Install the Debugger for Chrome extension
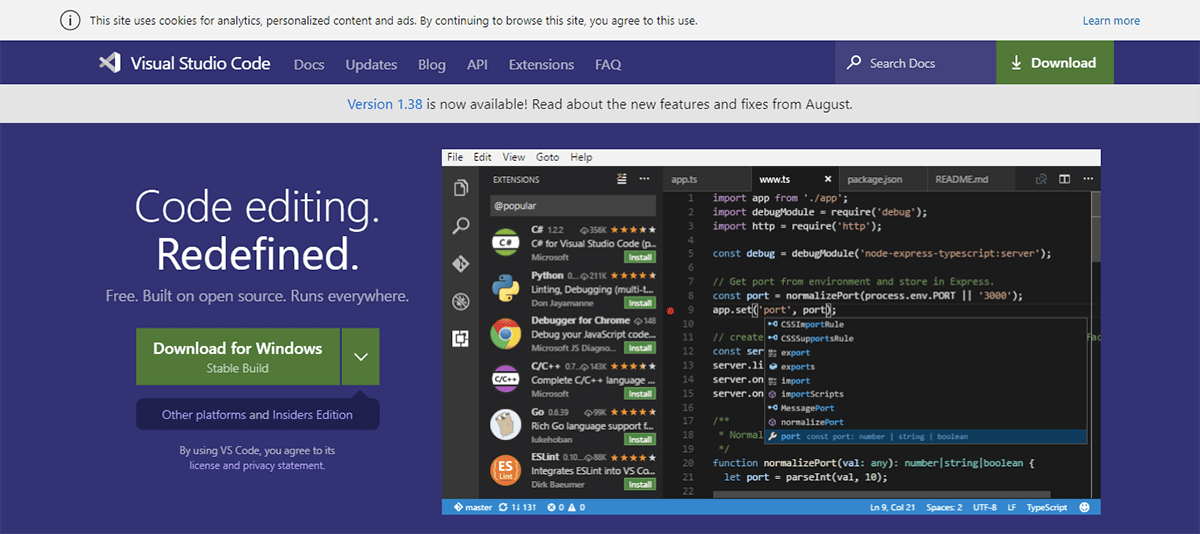Image resolution: width=1200 pixels, height=534 pixels. pyautogui.click(x=640, y=348)
